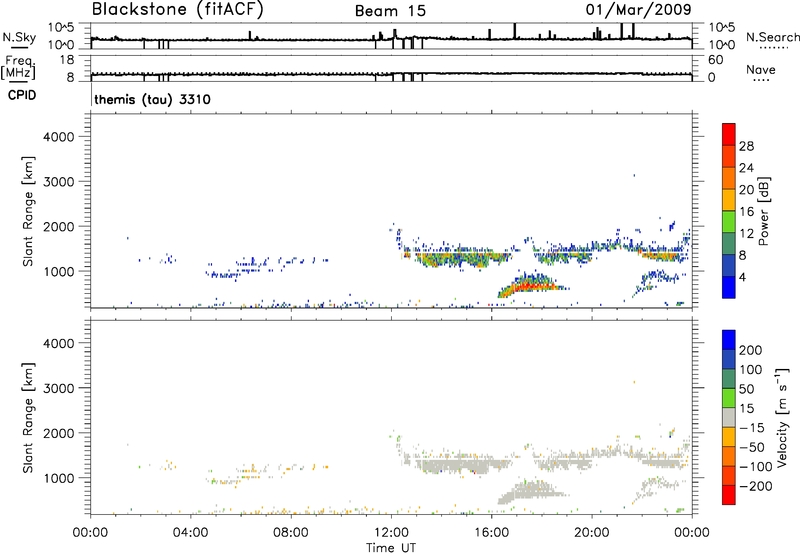Pick red bottom segment of Velocity colorbar

tap(729, 495)
